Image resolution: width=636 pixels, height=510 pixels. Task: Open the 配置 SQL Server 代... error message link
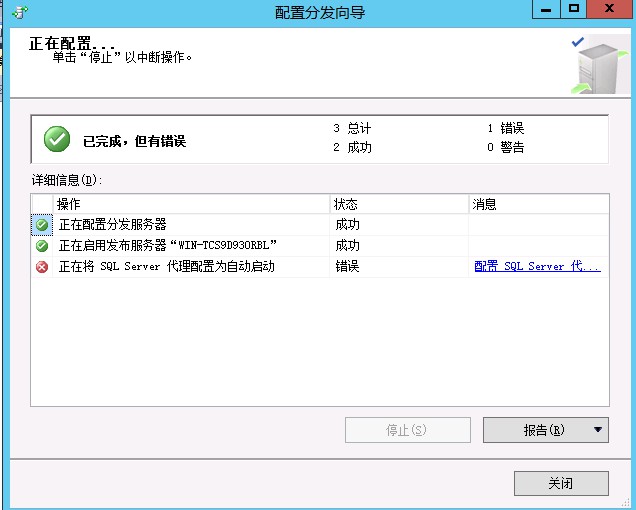[537, 267]
